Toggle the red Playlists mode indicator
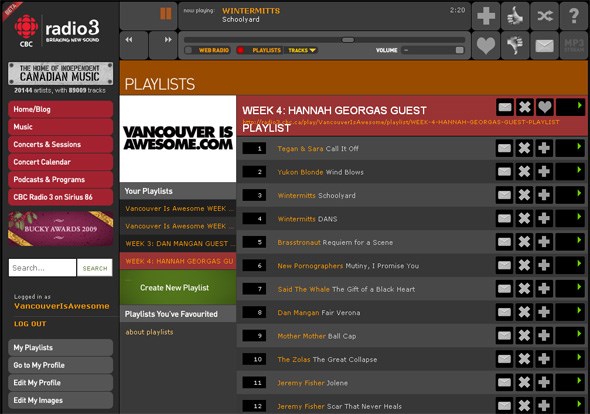Image resolution: width=590 pixels, height=414 pixels. click(x=240, y=50)
